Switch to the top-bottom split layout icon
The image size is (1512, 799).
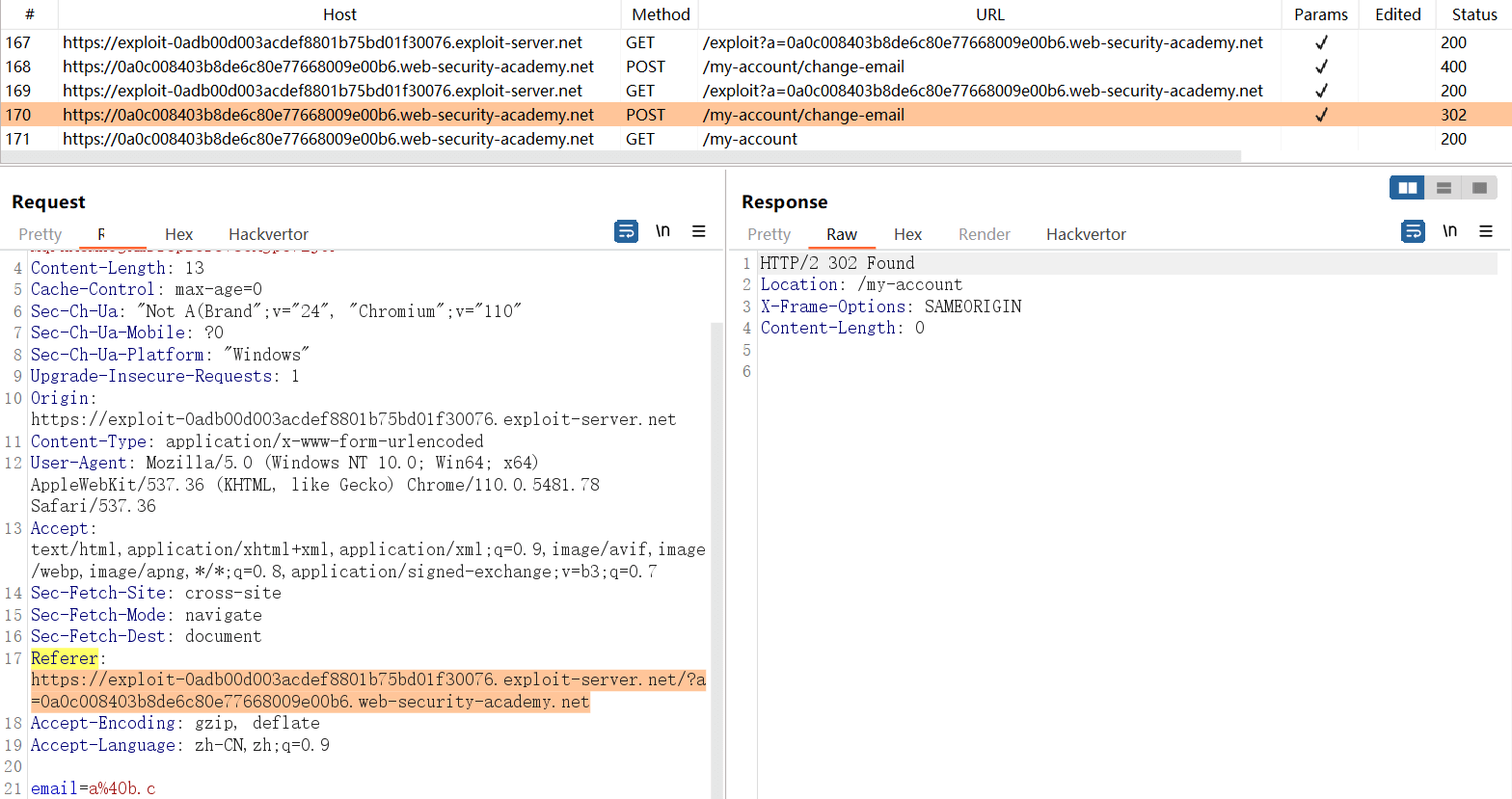pos(1444,188)
